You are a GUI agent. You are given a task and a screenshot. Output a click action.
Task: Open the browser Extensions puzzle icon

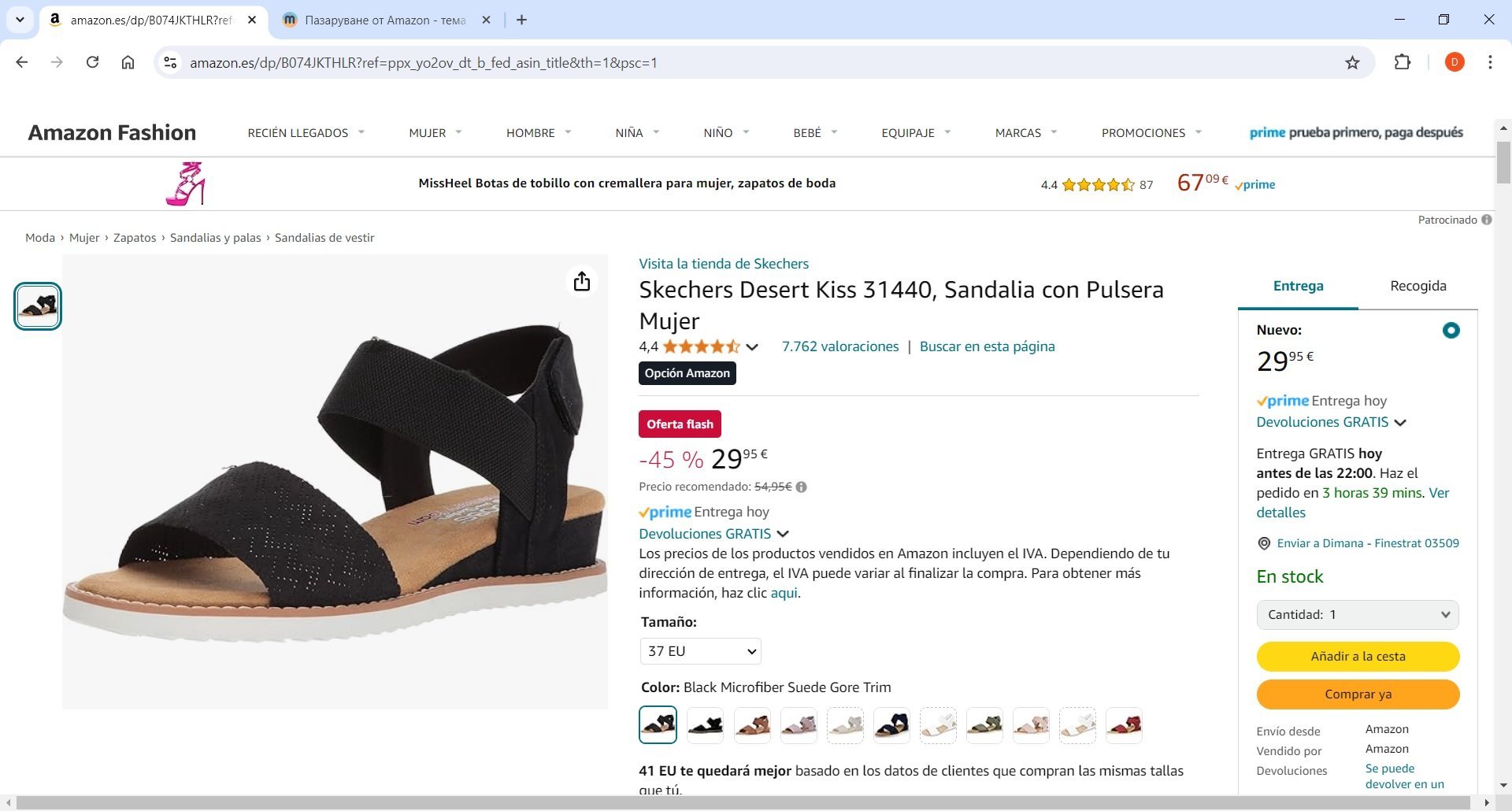tap(1403, 62)
